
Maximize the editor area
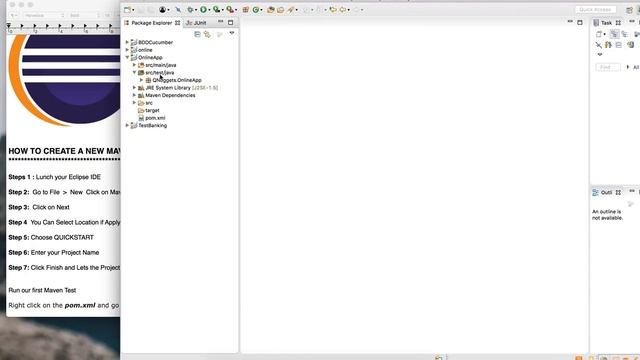[580, 22]
